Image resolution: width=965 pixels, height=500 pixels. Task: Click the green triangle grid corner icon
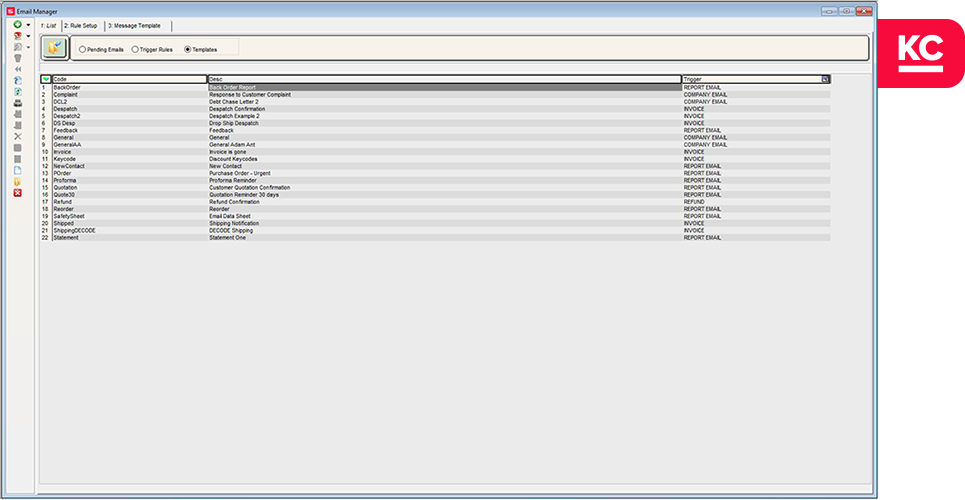tap(46, 79)
